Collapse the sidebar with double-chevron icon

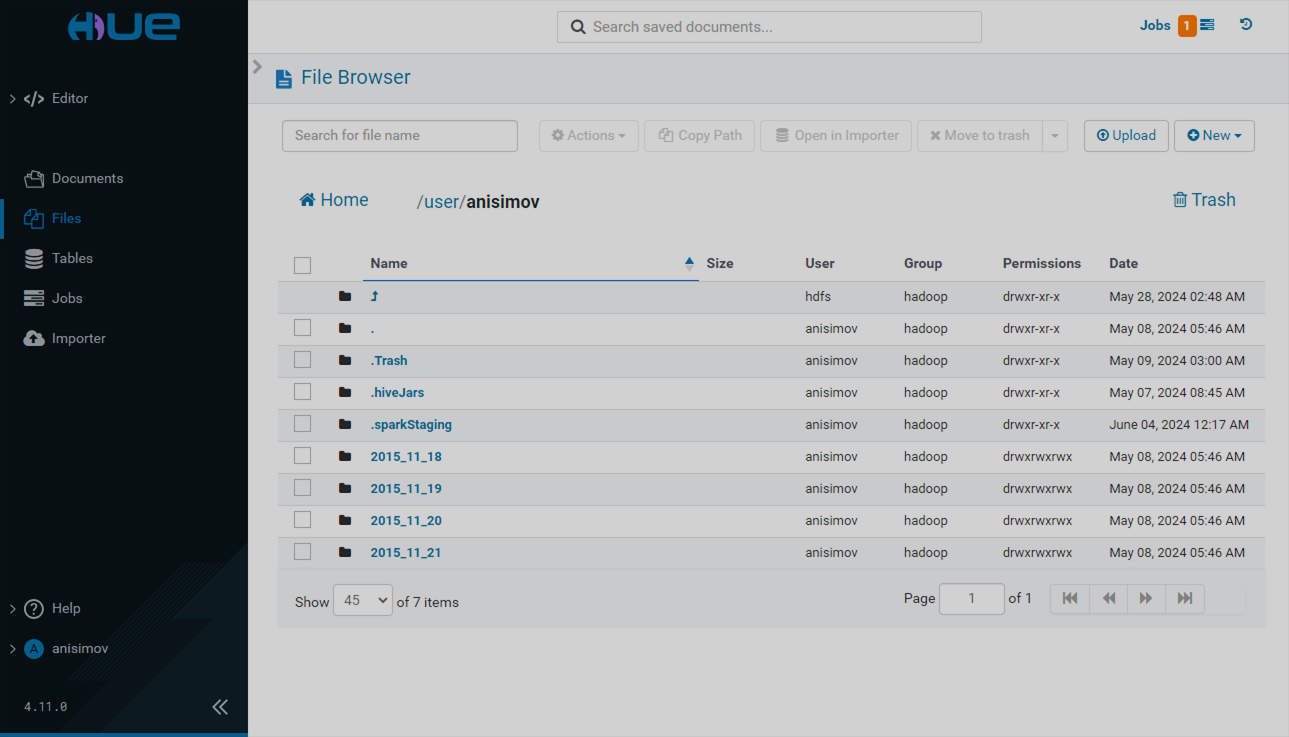coord(220,707)
